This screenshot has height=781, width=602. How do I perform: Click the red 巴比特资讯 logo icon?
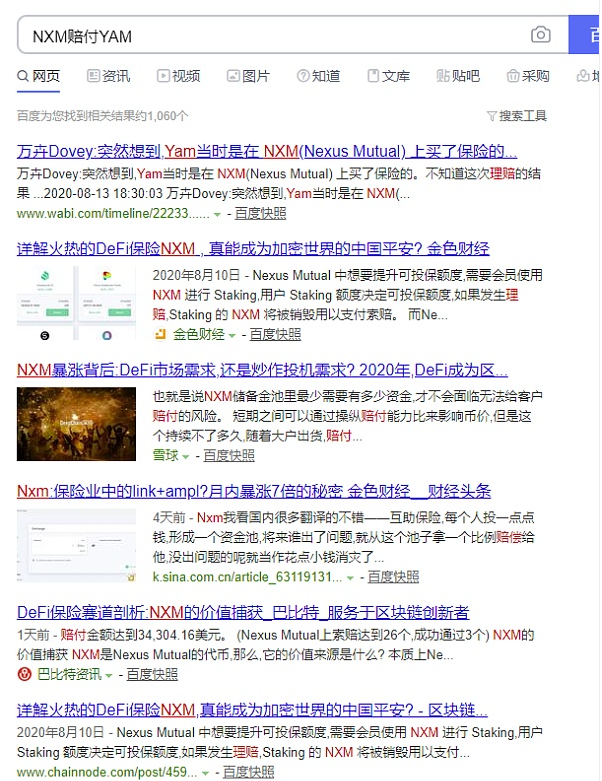(24, 674)
